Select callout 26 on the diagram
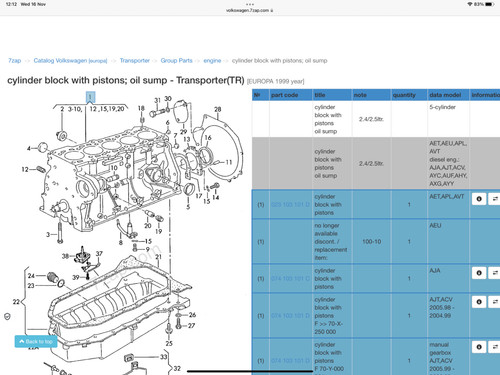The width and height of the screenshot is (500, 375). [192, 315]
